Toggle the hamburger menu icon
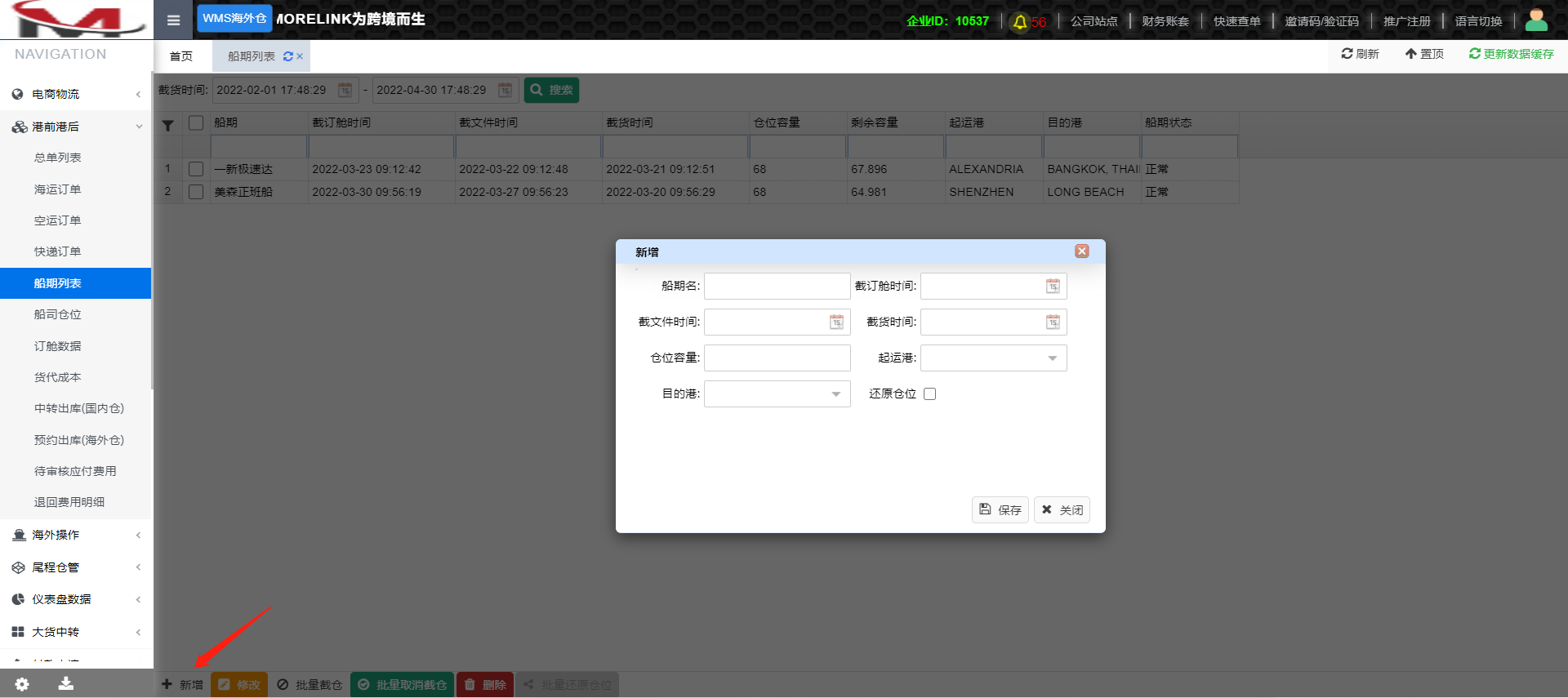The width and height of the screenshot is (1568, 698). (x=173, y=20)
